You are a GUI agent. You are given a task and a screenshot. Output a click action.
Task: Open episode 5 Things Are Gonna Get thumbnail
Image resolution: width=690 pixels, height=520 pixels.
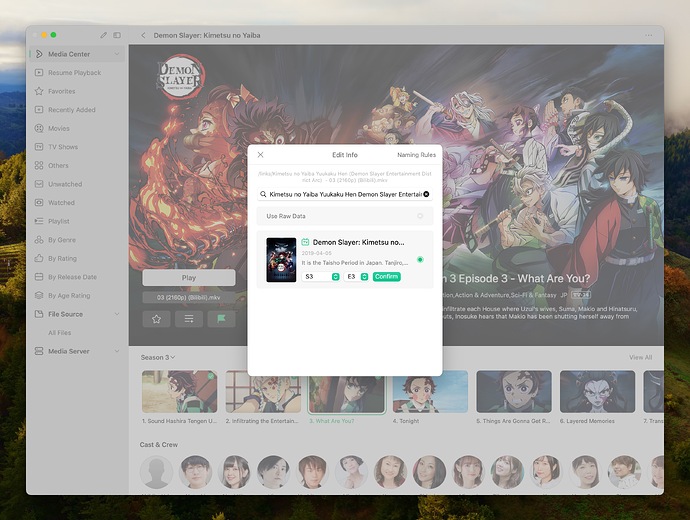514,392
